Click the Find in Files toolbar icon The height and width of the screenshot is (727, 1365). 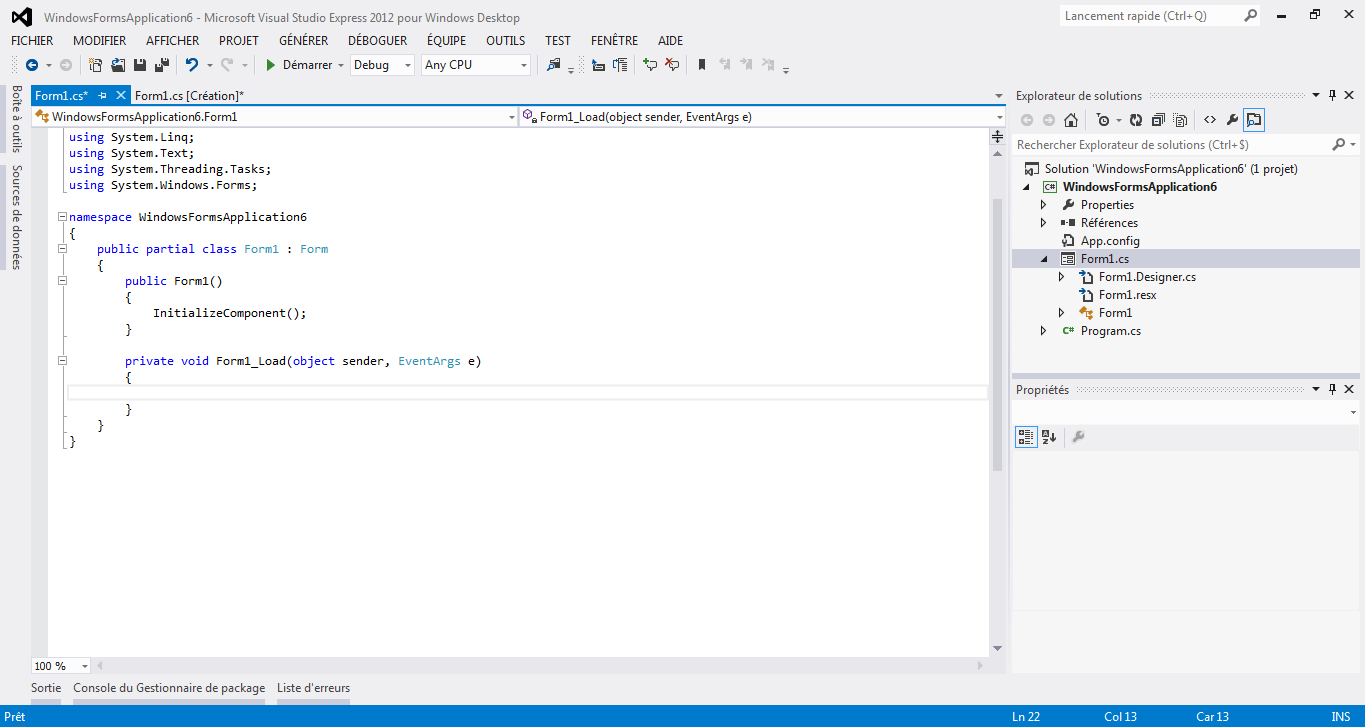[554, 65]
